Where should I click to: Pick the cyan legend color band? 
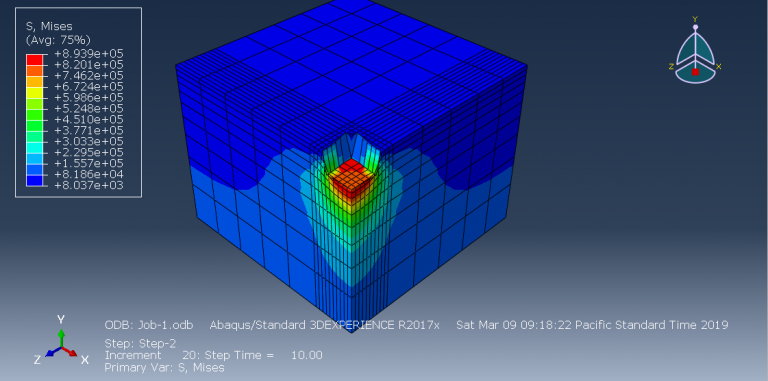(34, 147)
